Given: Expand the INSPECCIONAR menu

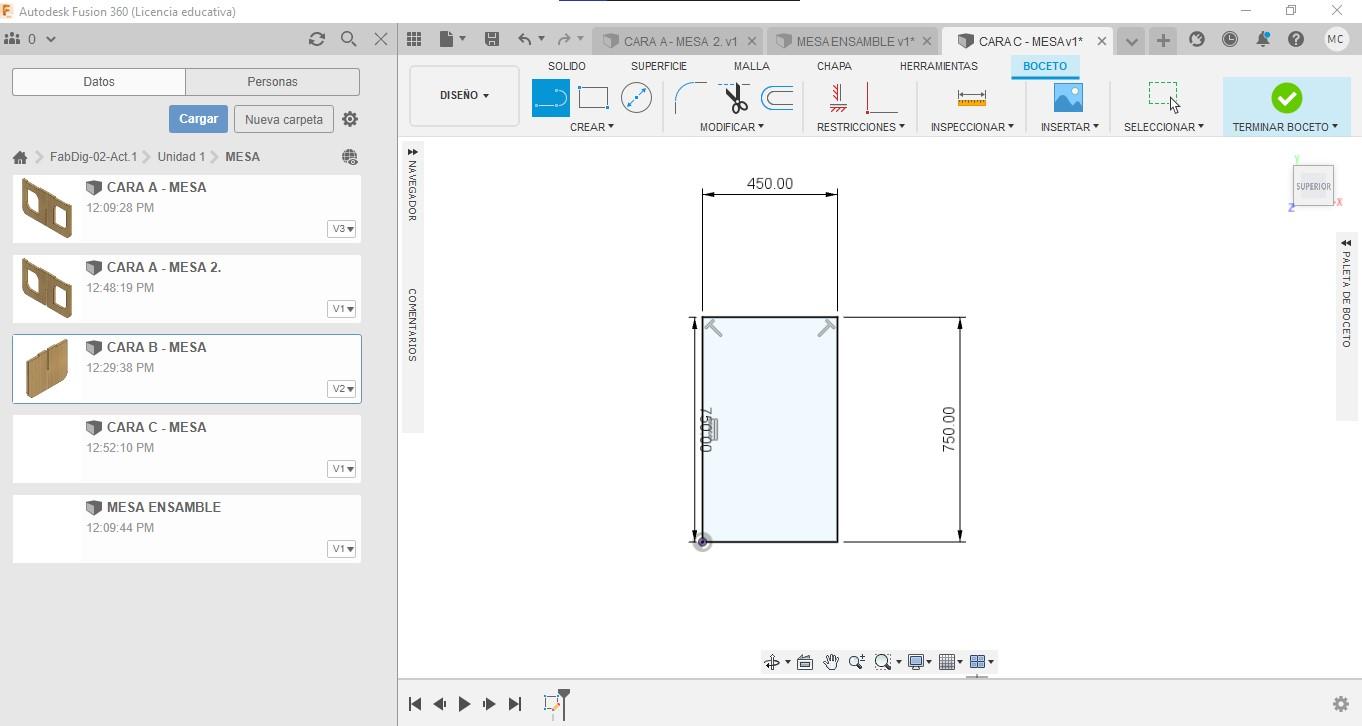Looking at the screenshot, I should click(x=972, y=127).
